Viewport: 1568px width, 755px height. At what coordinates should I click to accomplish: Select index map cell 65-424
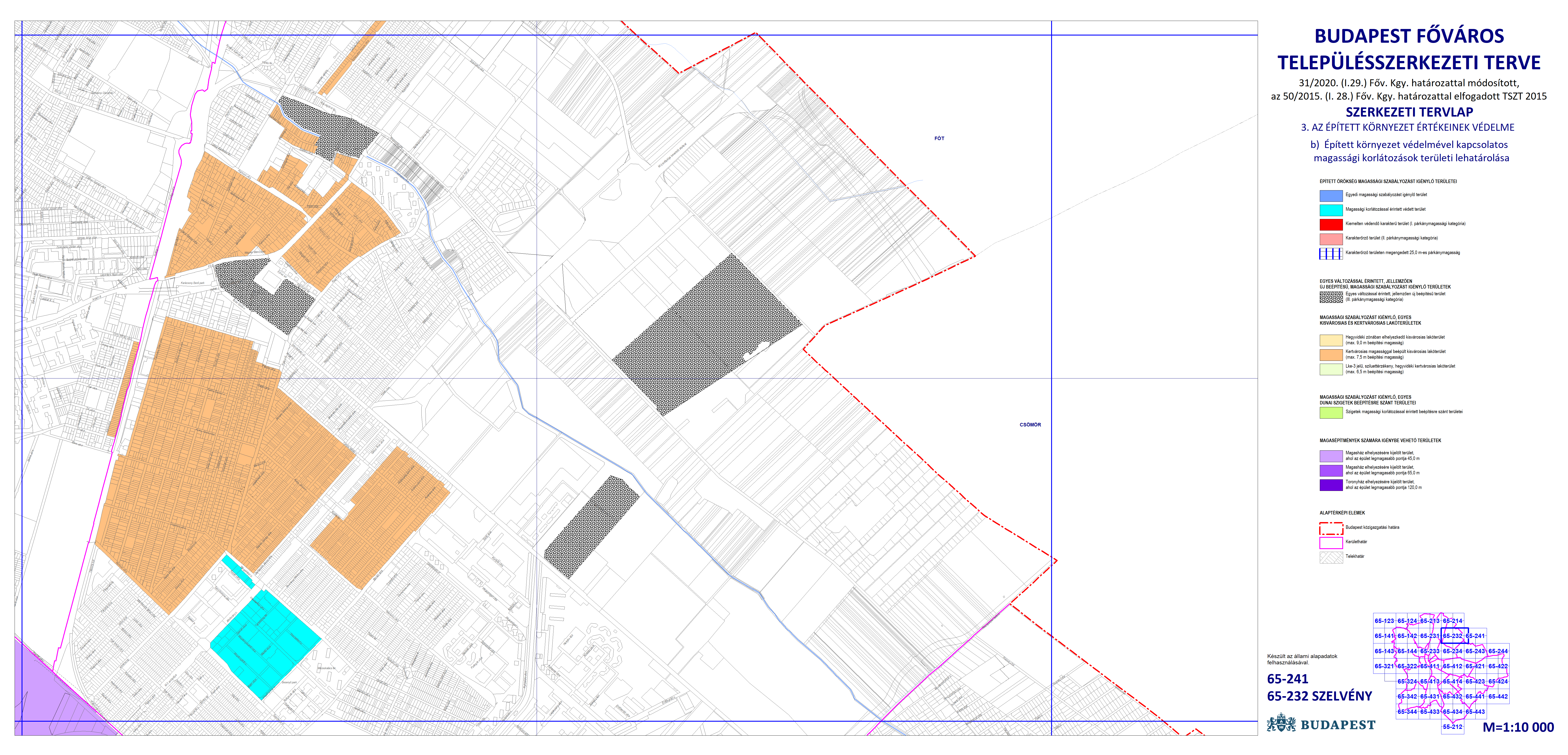[x=1498, y=681]
